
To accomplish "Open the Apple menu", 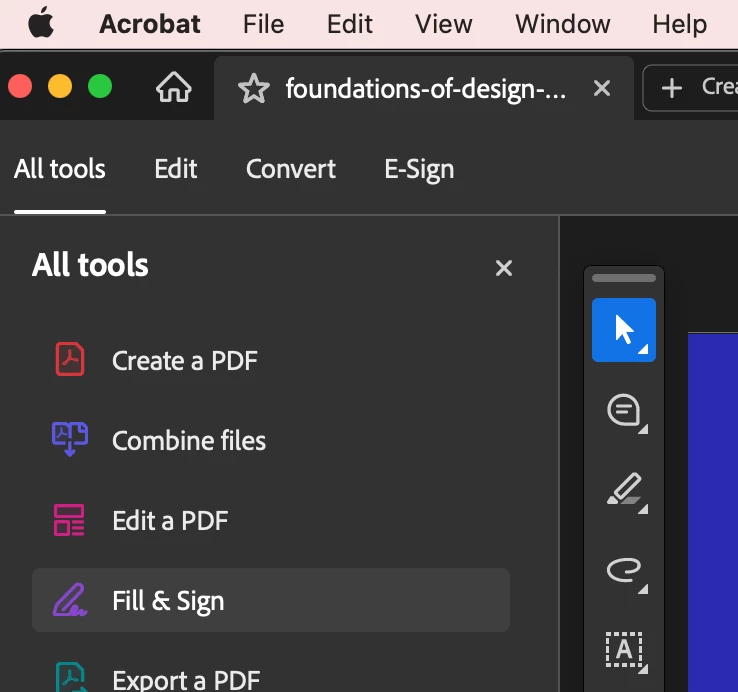I will 41,23.
